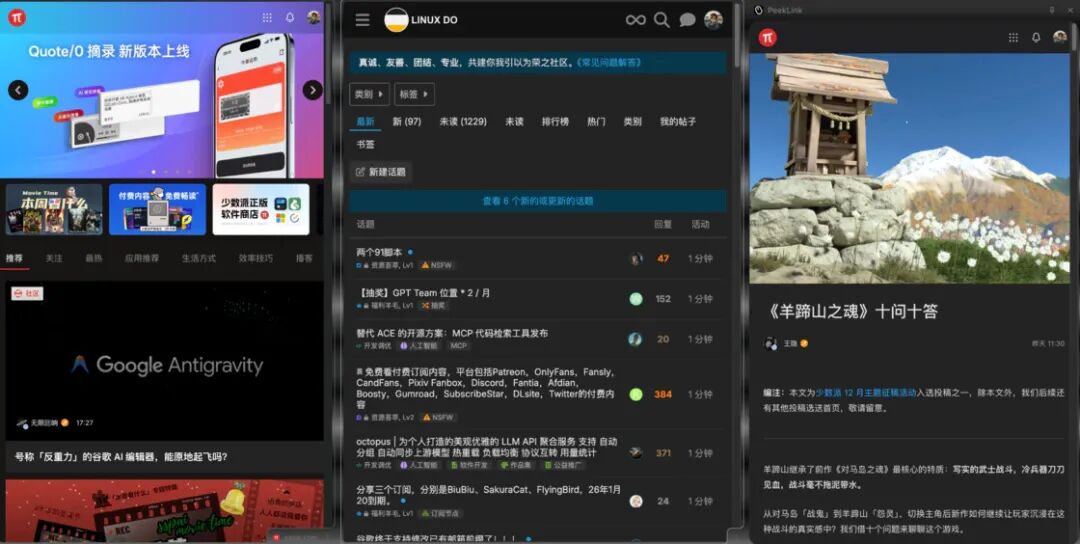The image size is (1080, 544).
Task: Click the 订阅节点 tag
Action: coord(441,514)
